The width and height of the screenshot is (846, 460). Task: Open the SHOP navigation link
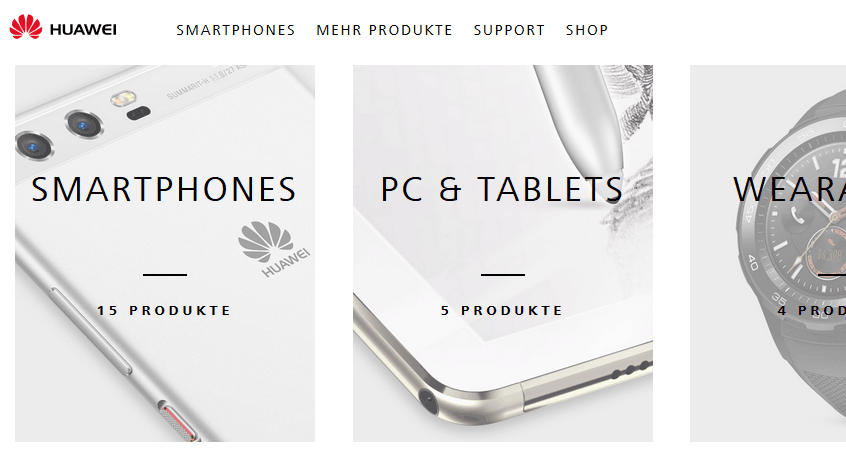(587, 30)
